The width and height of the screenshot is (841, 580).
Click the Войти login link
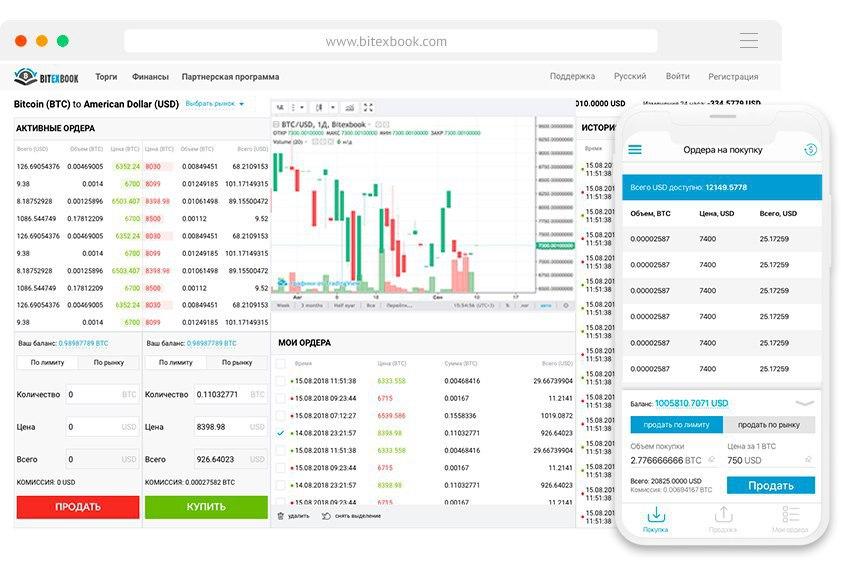(677, 76)
